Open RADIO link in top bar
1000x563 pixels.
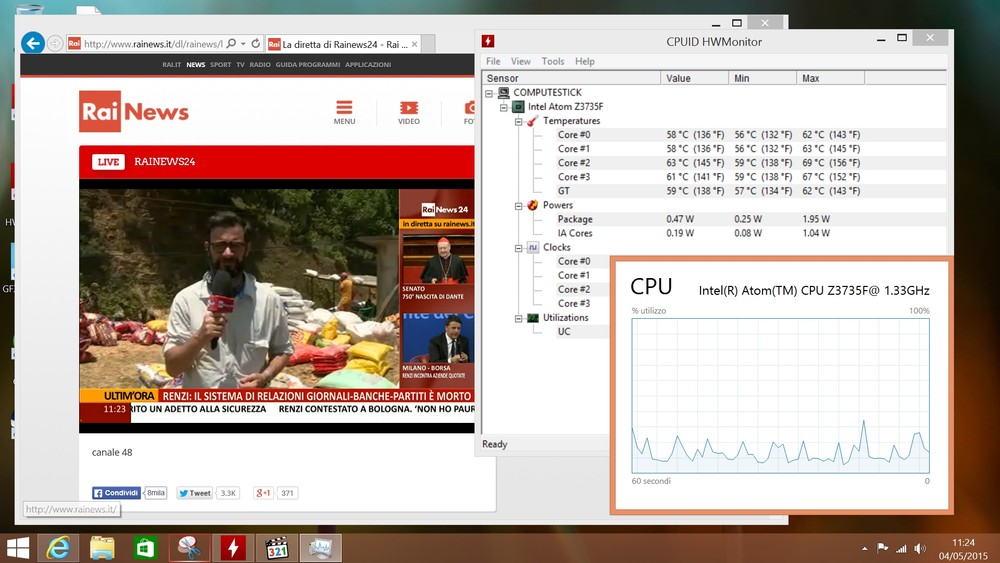260,64
